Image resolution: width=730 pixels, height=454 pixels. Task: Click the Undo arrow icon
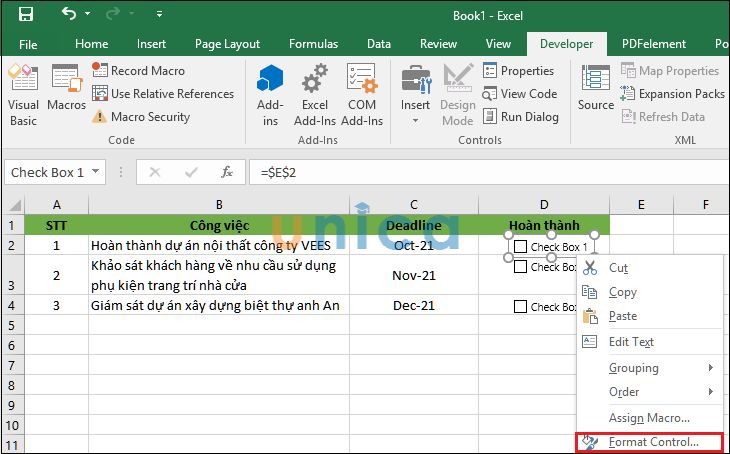69,14
